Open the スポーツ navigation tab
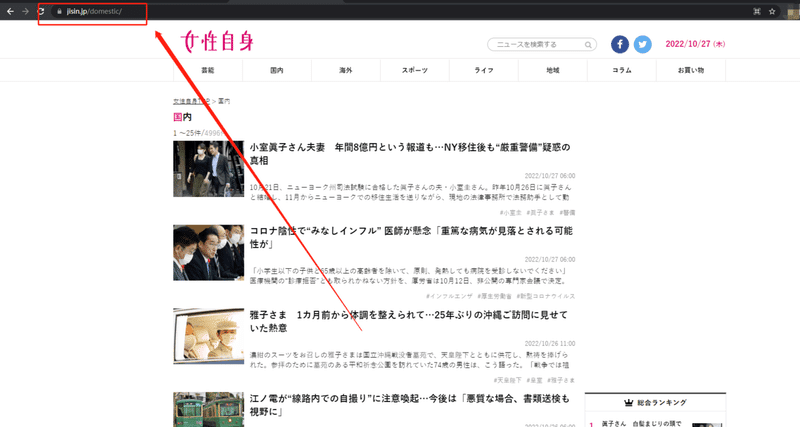 415,70
